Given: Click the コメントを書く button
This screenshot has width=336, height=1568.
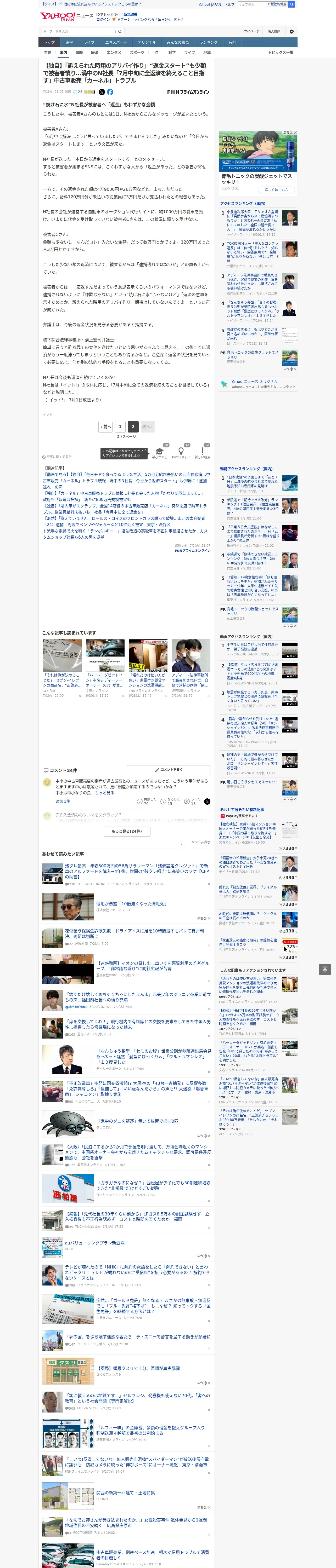Looking at the screenshot, I should [x=169, y=770].
